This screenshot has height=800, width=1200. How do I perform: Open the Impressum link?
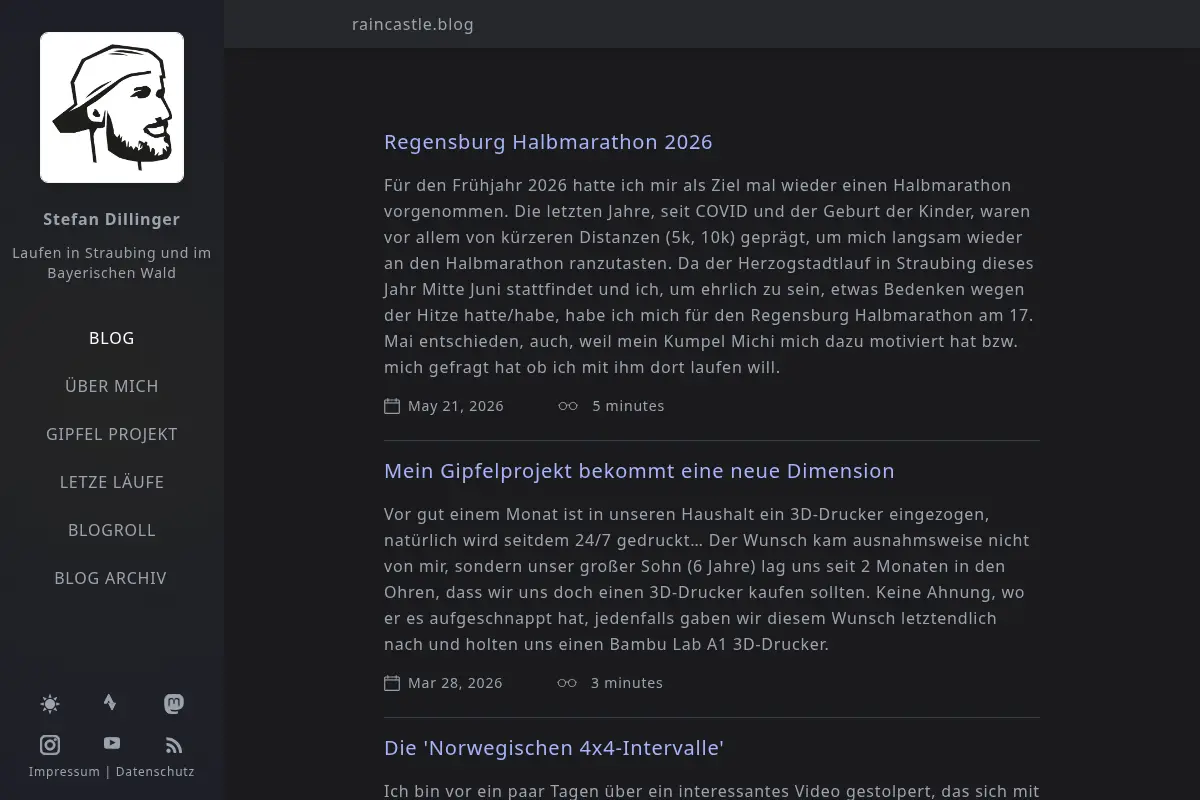64,772
